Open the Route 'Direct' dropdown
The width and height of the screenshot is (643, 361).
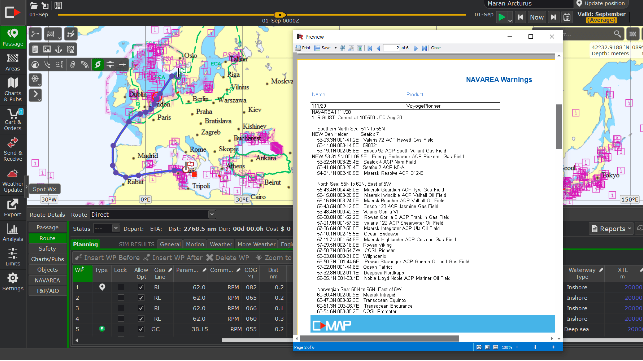click(x=212, y=215)
